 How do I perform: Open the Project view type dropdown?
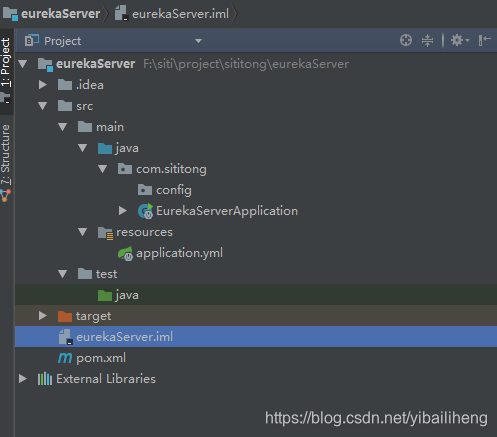(198, 41)
